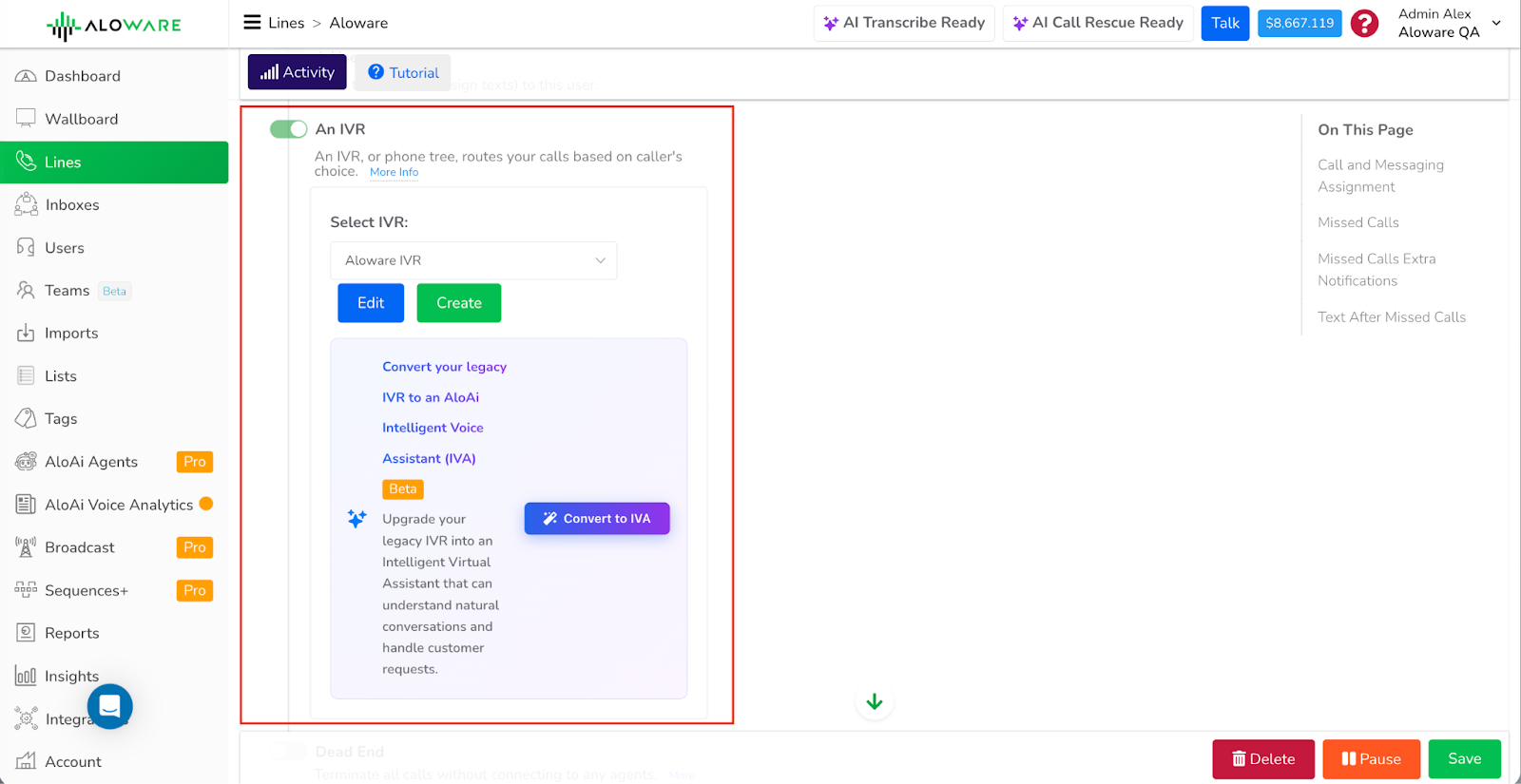The width and height of the screenshot is (1521, 784).
Task: Save the line settings
Action: point(1465,759)
